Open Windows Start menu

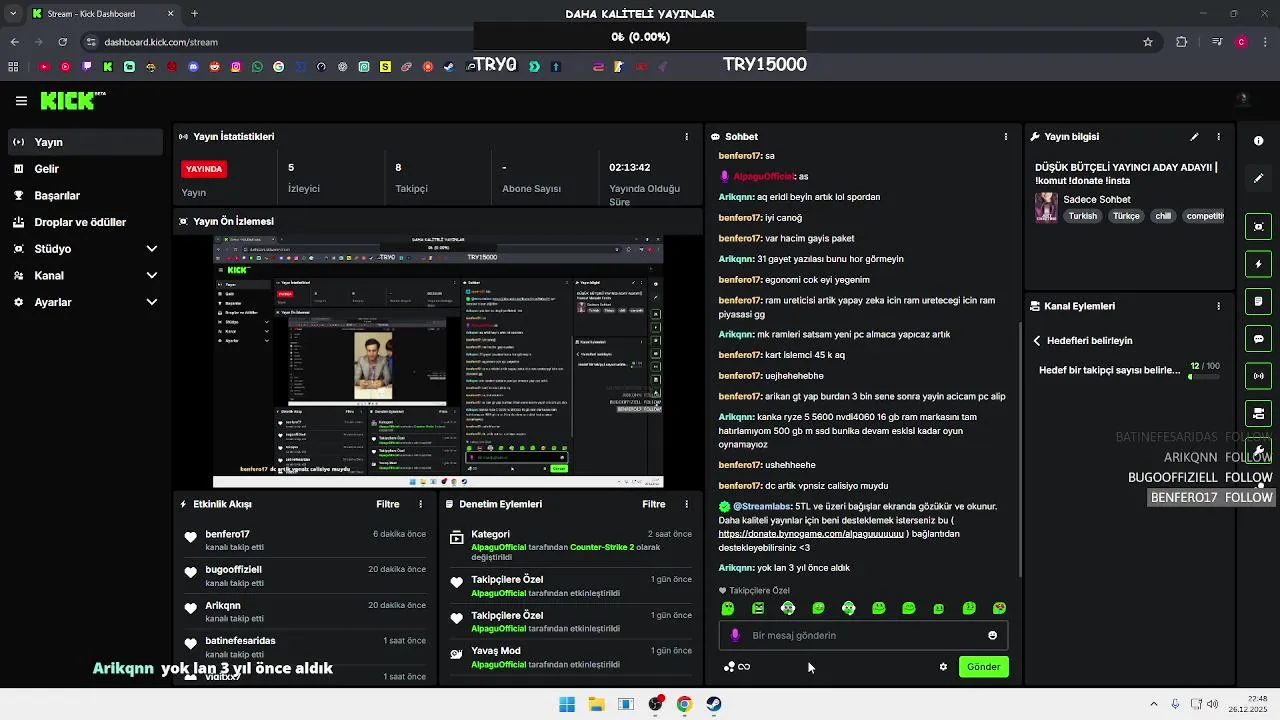point(567,704)
